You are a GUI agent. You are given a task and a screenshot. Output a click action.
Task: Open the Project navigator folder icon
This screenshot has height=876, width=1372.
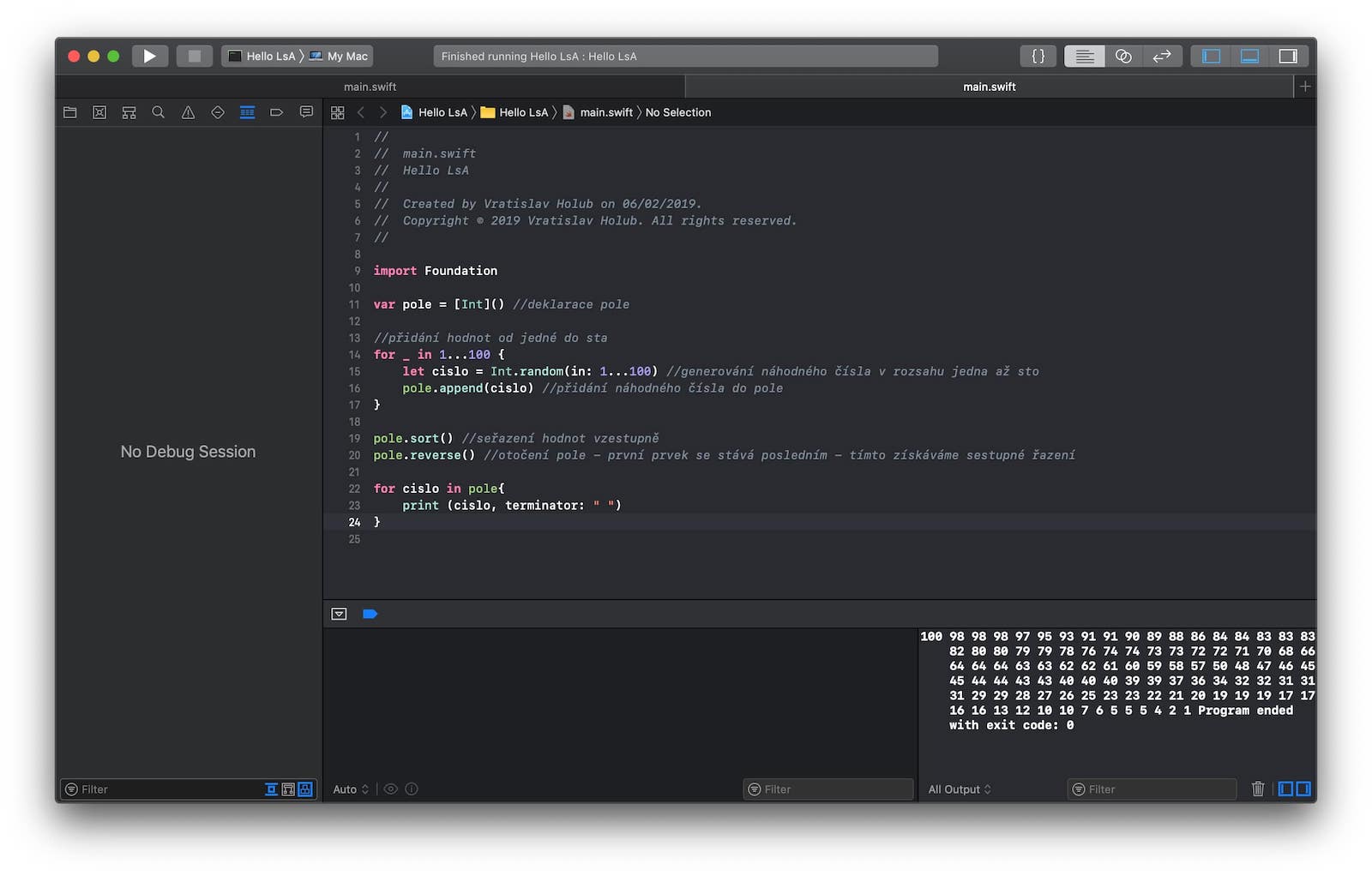[70, 112]
